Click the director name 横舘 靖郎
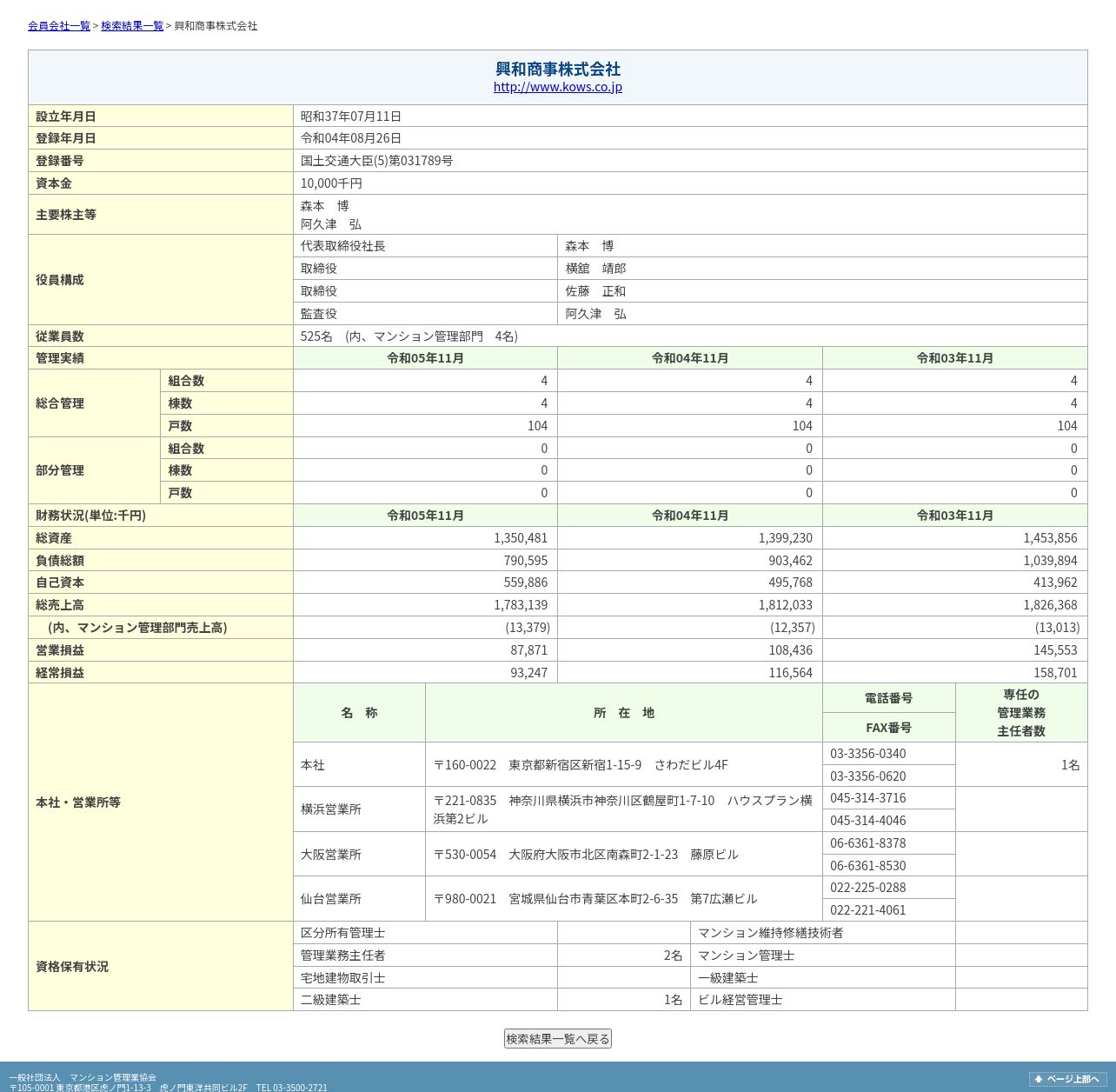 pos(595,269)
